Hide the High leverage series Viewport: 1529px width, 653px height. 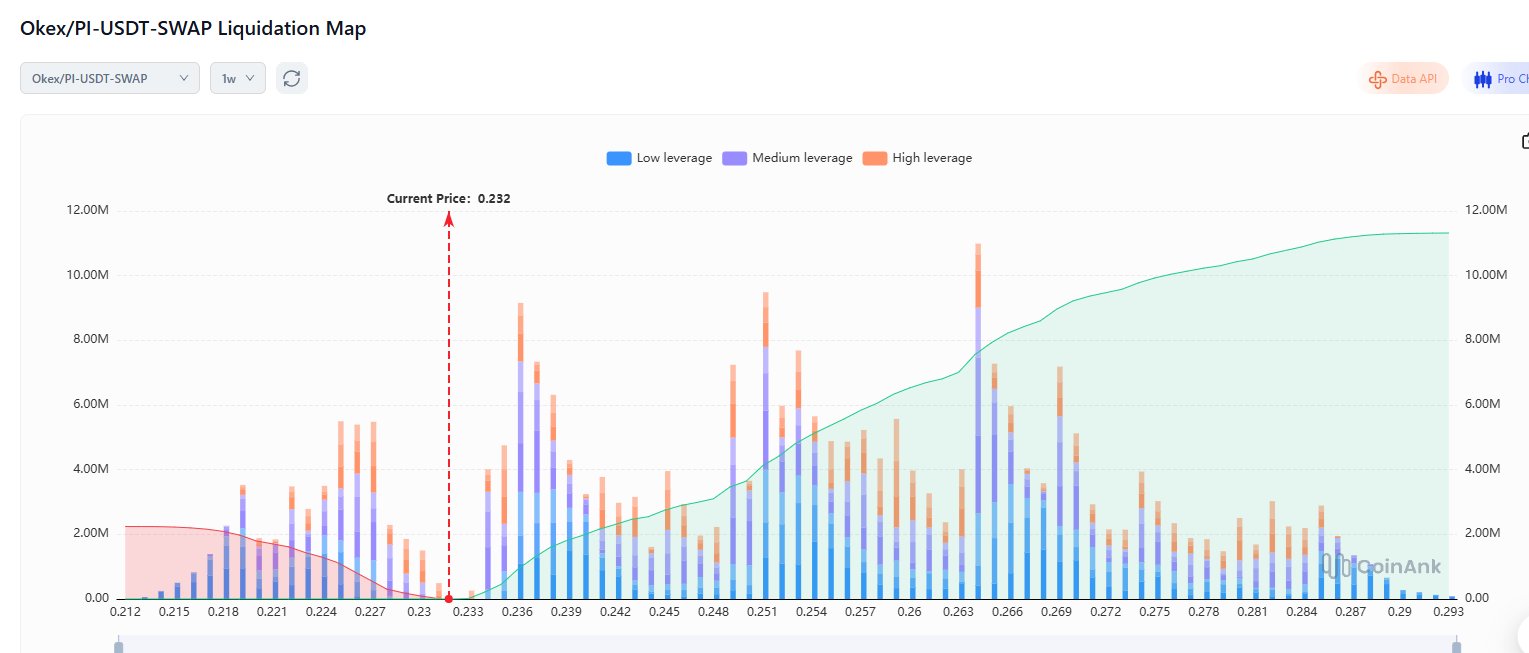[x=917, y=158]
